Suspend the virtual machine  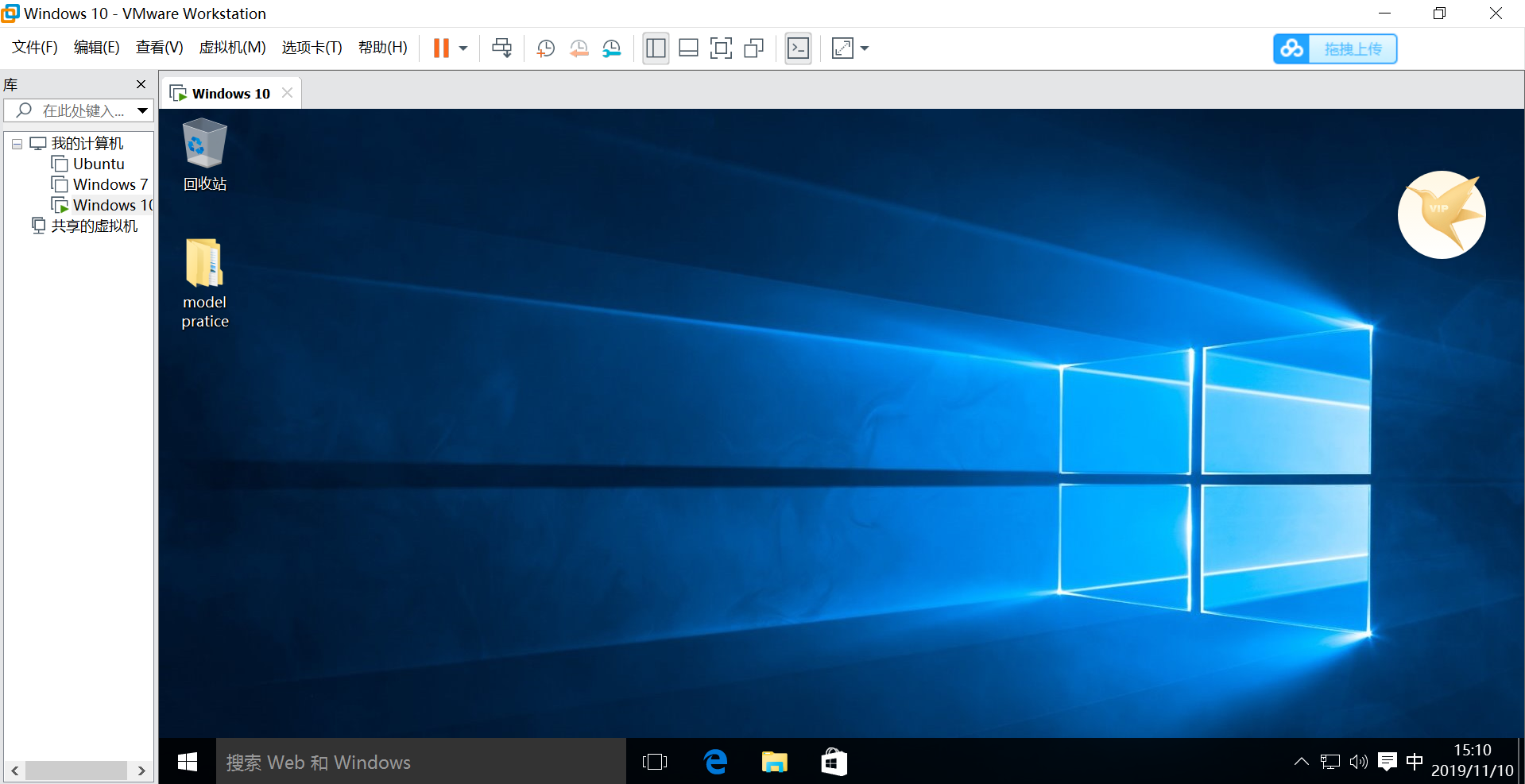pos(441,48)
